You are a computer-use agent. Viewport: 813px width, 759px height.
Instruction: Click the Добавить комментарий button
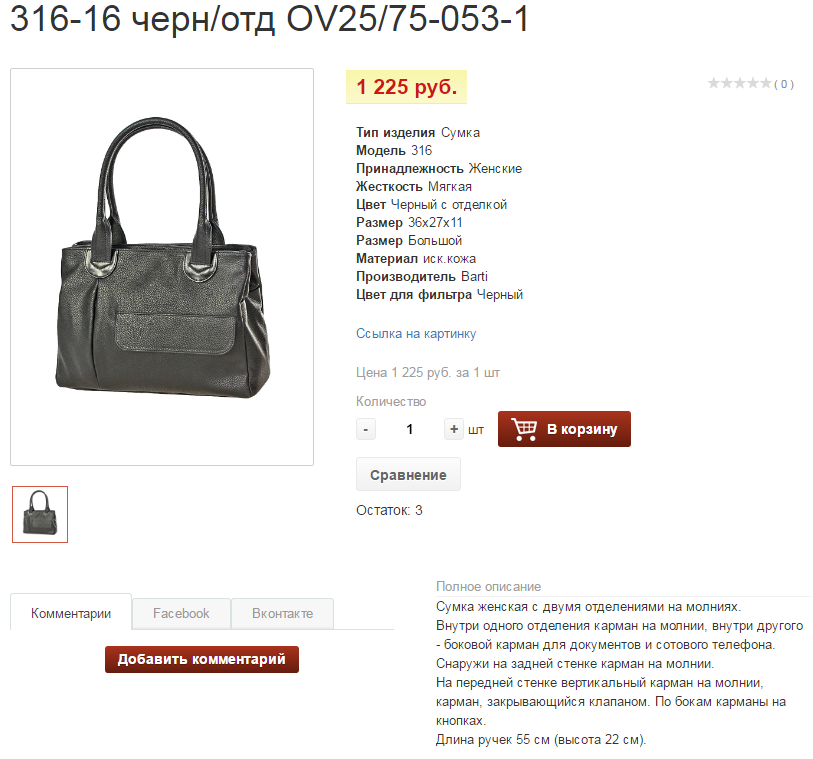tap(202, 659)
